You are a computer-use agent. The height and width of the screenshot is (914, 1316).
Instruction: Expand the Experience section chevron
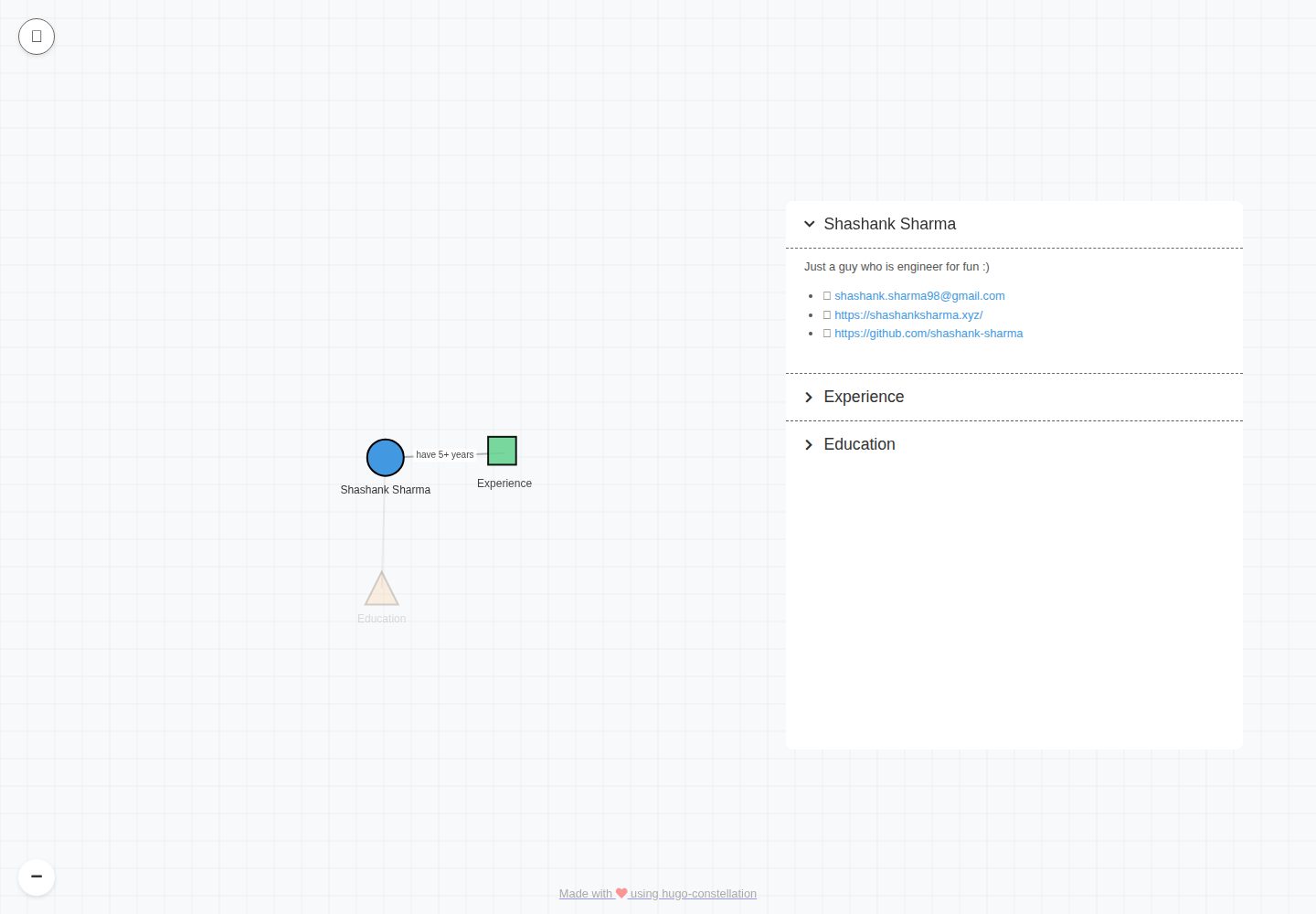pyautogui.click(x=809, y=397)
